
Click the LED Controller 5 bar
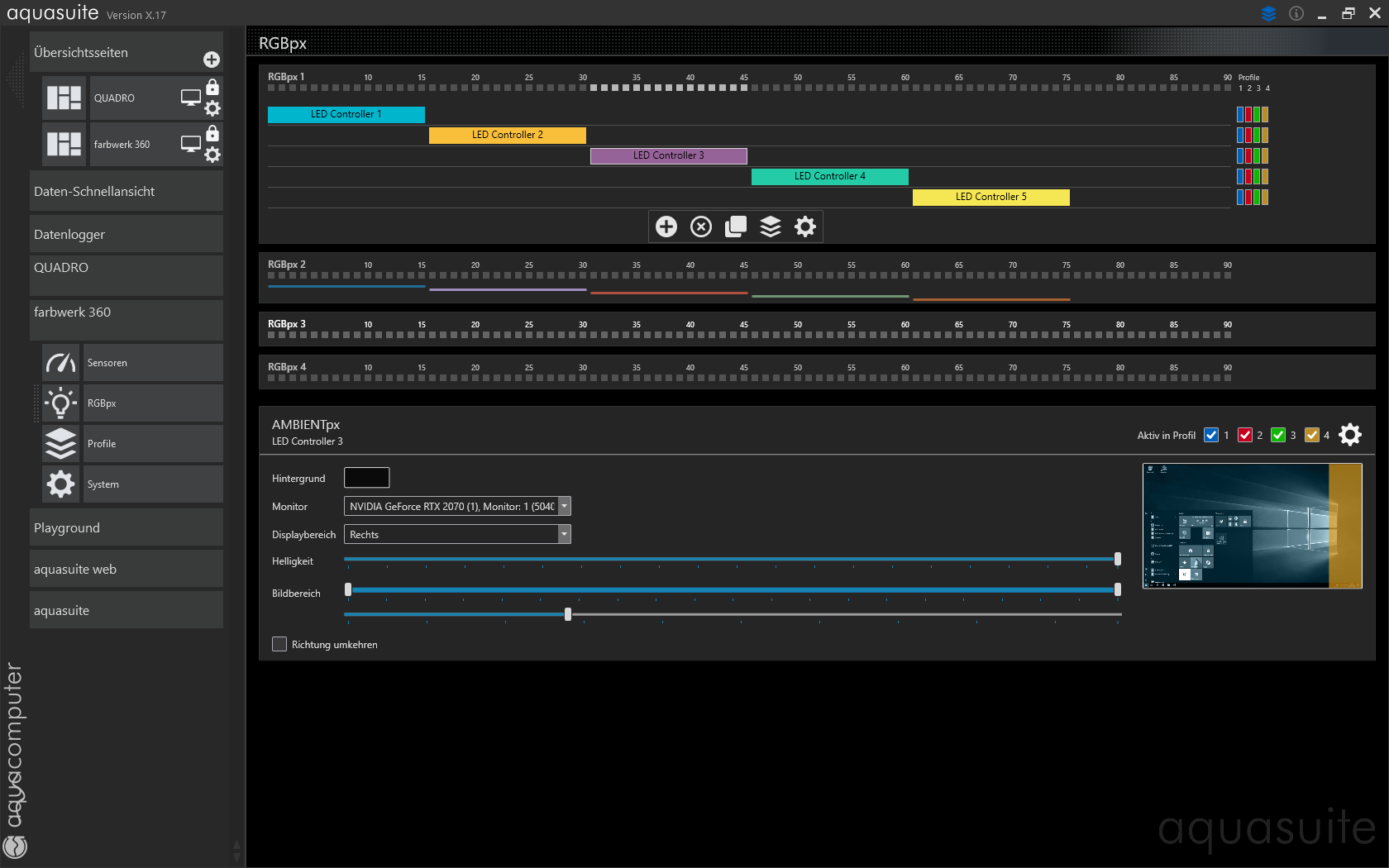(990, 197)
